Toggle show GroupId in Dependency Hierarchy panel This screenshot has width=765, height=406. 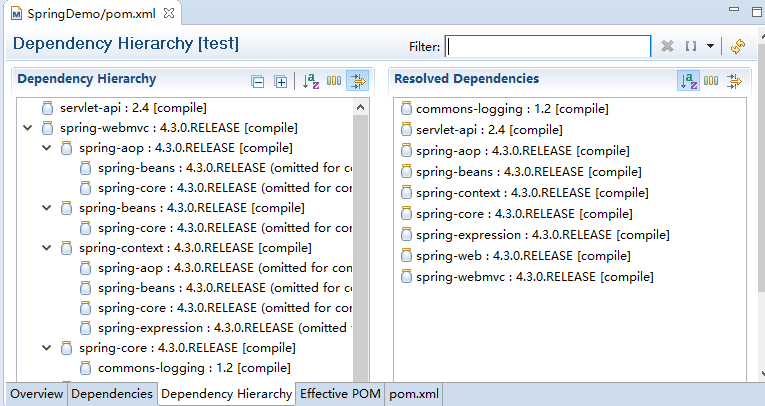(x=334, y=81)
